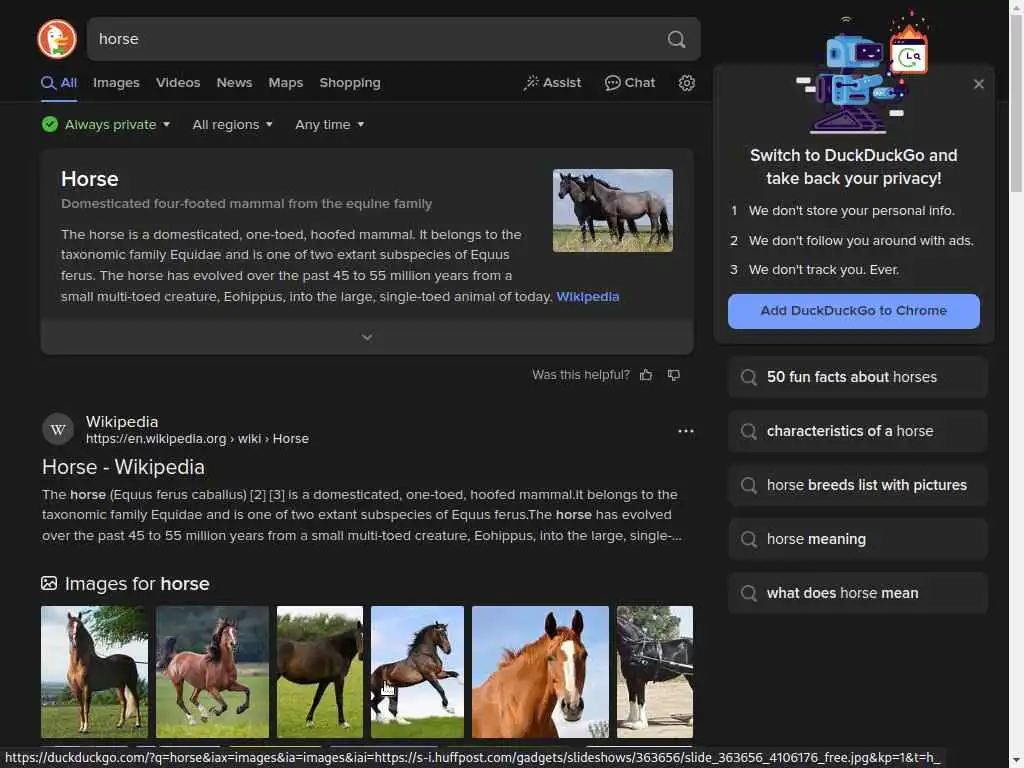Open dark bay horse on grass image

click(320, 672)
